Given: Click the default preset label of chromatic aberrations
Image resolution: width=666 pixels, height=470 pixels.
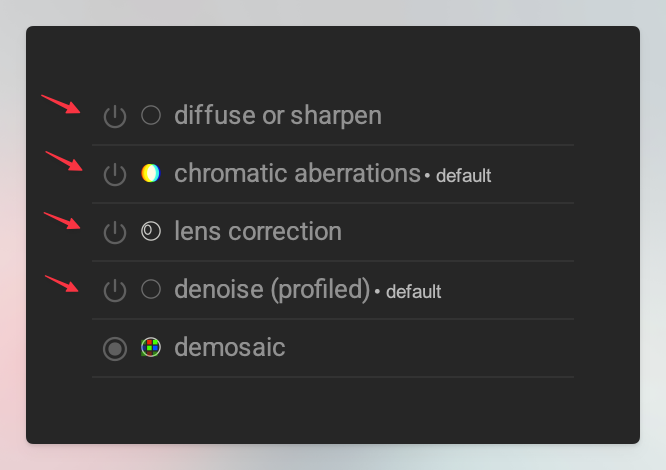Looking at the screenshot, I should point(463,177).
